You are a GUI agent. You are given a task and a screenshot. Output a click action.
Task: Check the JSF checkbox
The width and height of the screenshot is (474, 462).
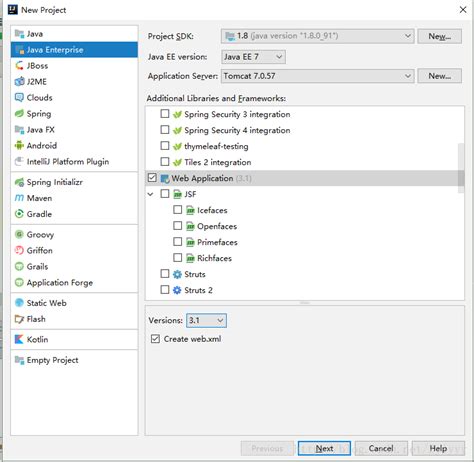point(165,194)
